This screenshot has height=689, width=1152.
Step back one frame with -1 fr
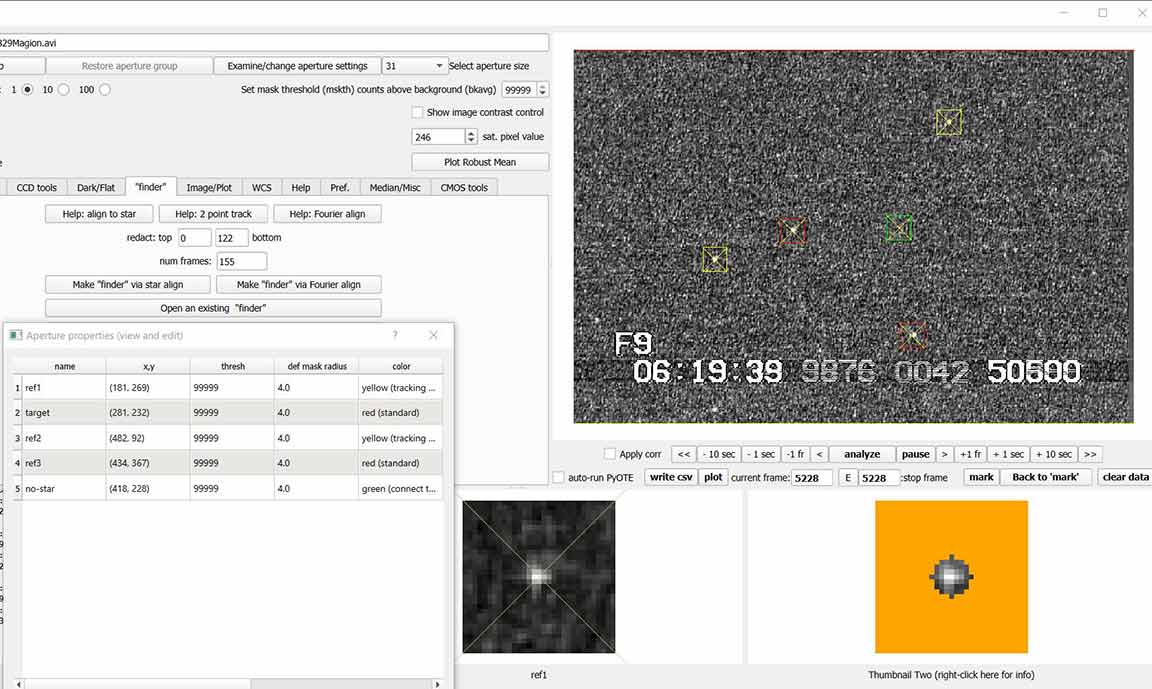(x=795, y=454)
